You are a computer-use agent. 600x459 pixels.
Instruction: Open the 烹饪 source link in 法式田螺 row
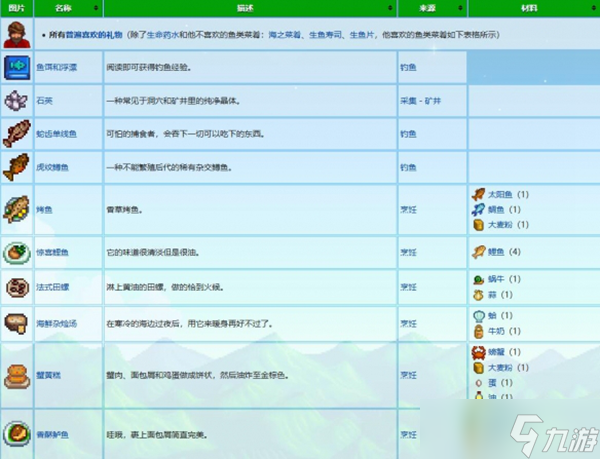pos(408,287)
